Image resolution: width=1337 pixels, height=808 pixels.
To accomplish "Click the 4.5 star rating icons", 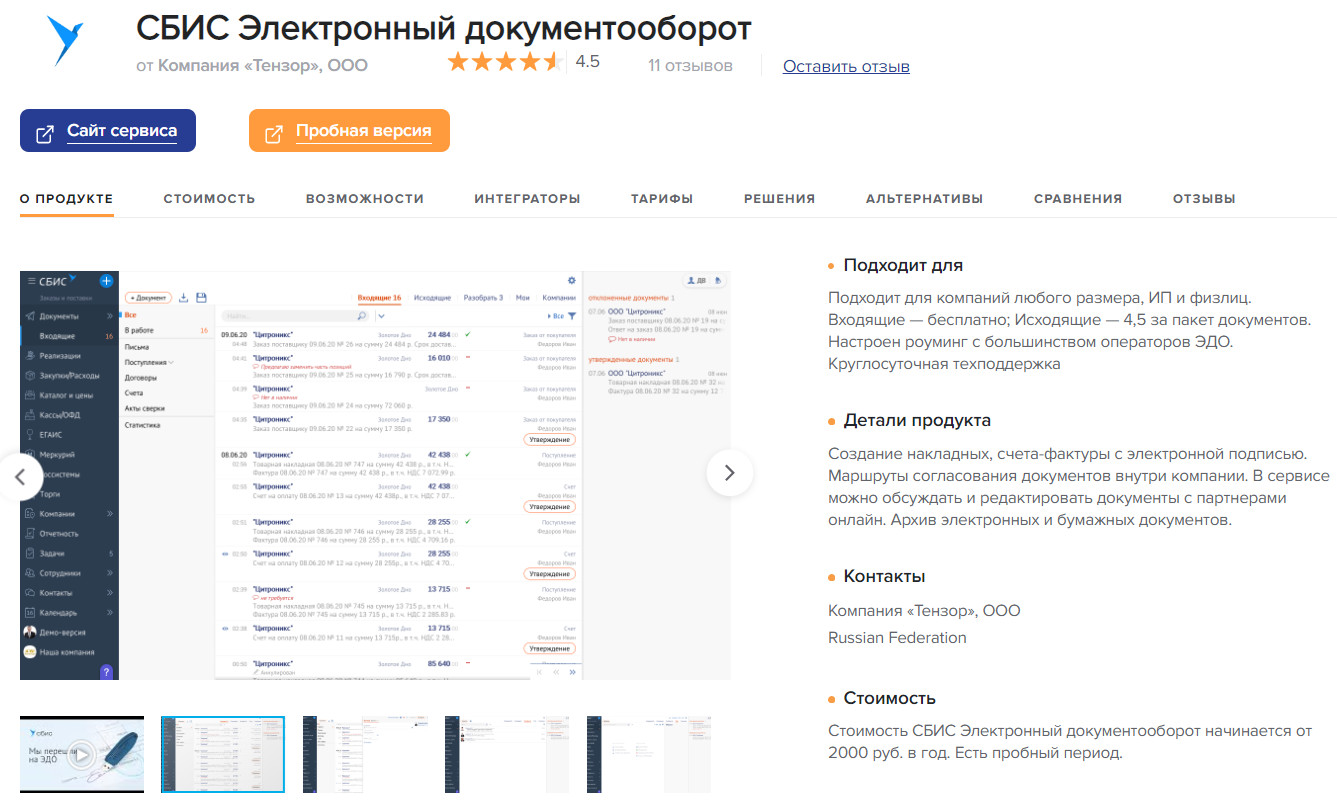I will pos(506,62).
